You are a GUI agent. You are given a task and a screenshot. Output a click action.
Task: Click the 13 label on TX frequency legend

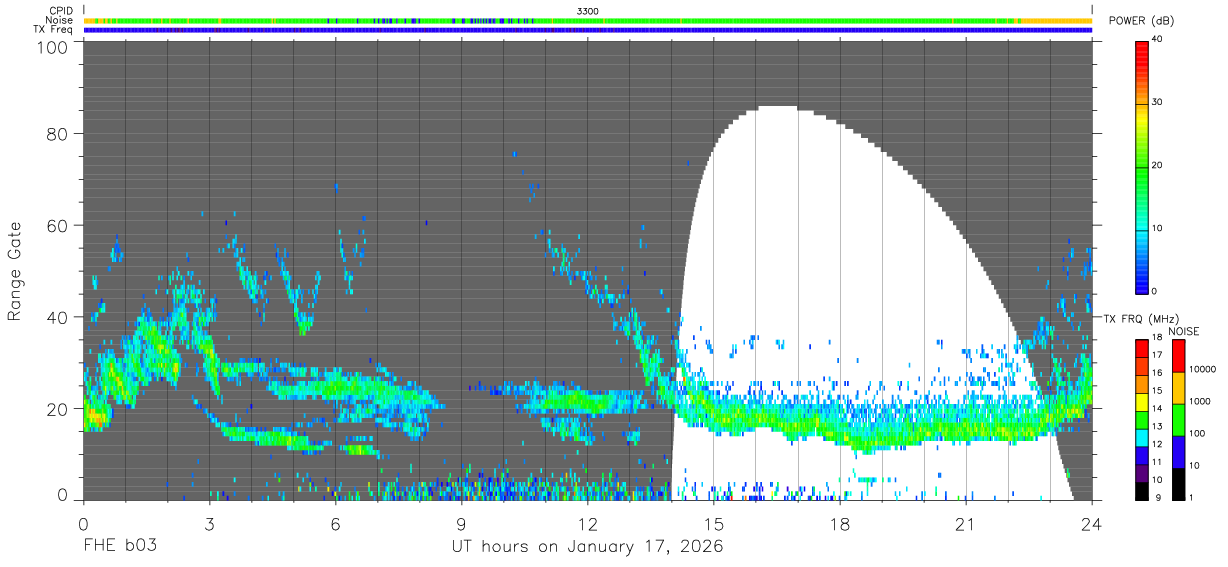(1158, 426)
